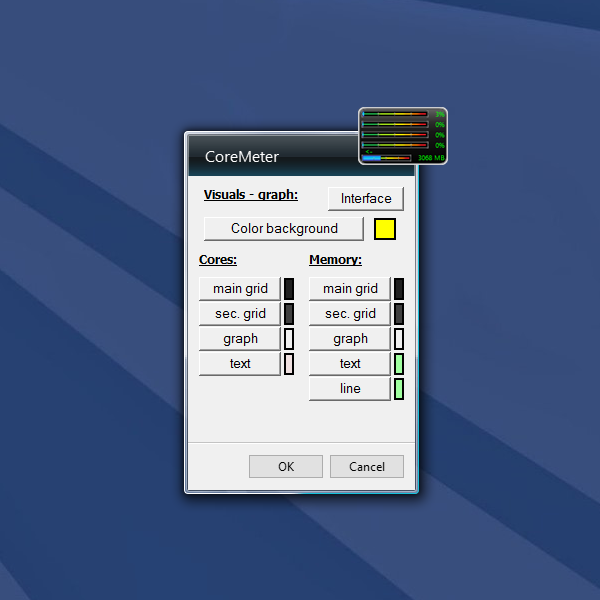Viewport: 600px width, 600px height.
Task: Click the Cores sec. grid button
Action: tap(240, 314)
